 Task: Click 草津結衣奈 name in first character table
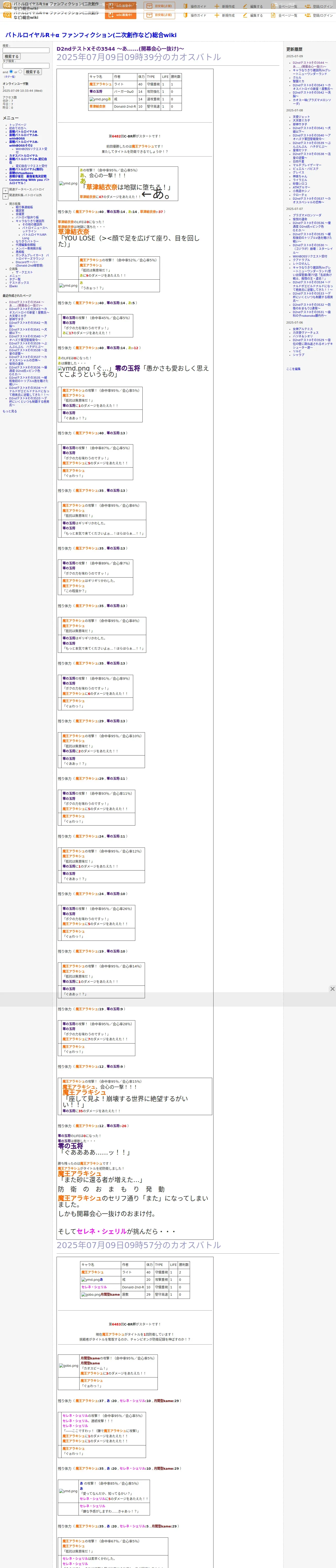point(98,107)
